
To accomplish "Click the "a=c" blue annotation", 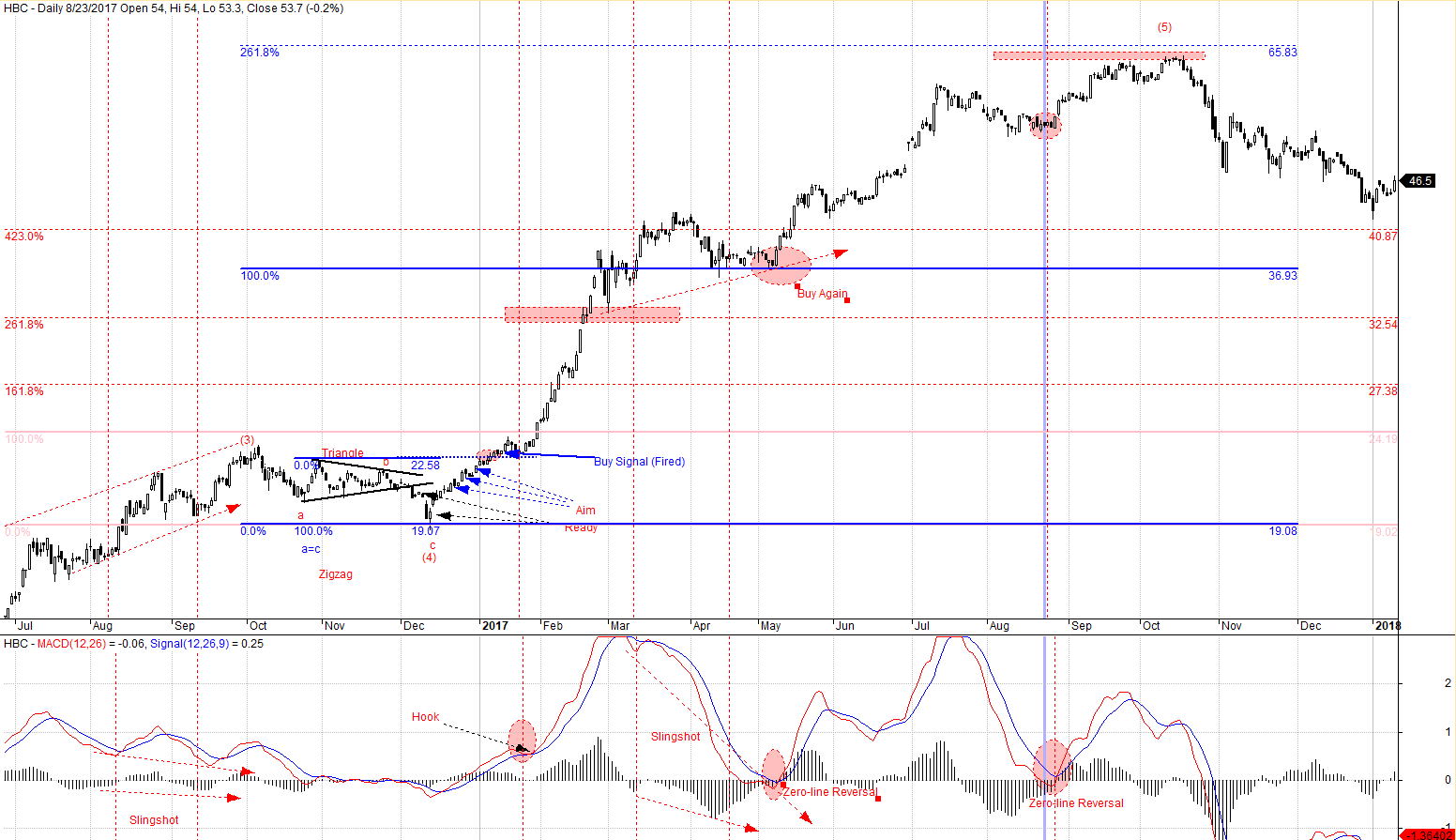I will point(311,549).
